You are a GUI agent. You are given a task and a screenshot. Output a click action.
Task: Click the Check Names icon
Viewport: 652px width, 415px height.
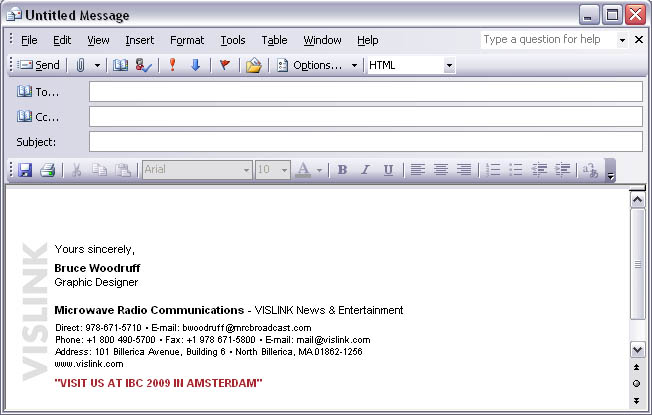[x=143, y=65]
